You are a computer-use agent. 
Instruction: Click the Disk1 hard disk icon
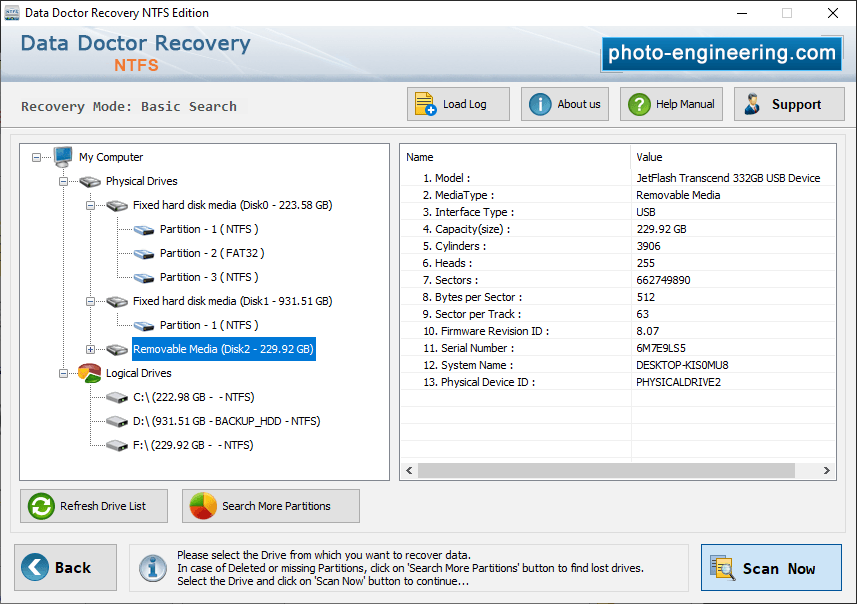point(117,302)
